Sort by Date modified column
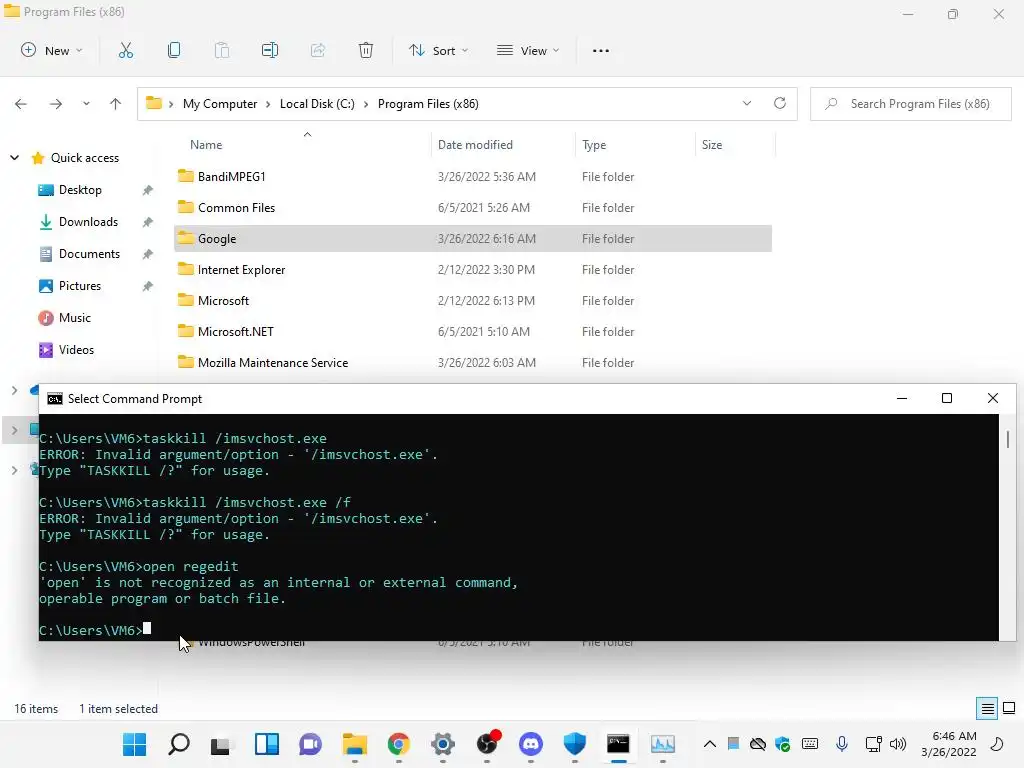Image resolution: width=1024 pixels, height=768 pixels. pyautogui.click(x=475, y=144)
